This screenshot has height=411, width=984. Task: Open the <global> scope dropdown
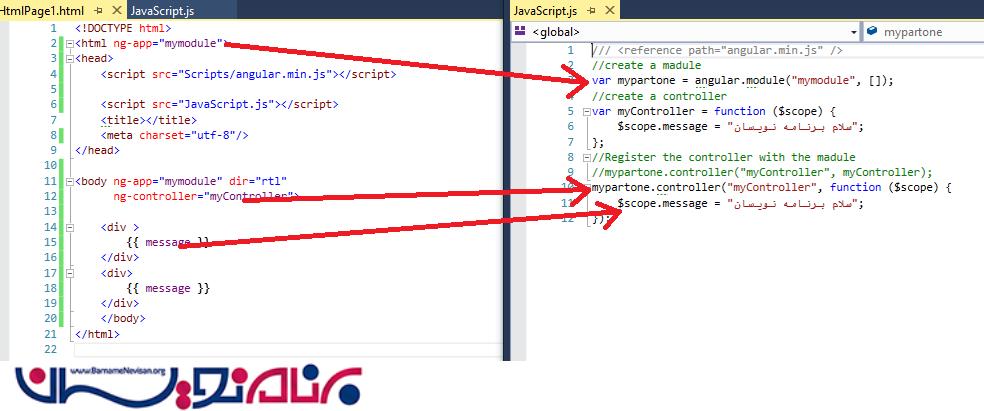click(853, 32)
